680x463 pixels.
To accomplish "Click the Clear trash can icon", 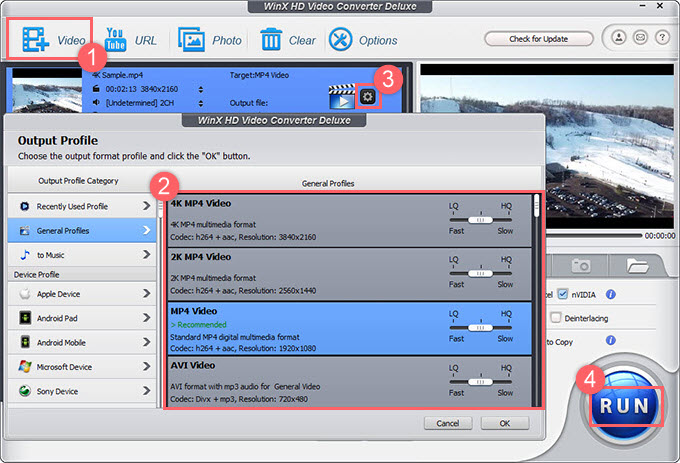I will click(x=271, y=39).
